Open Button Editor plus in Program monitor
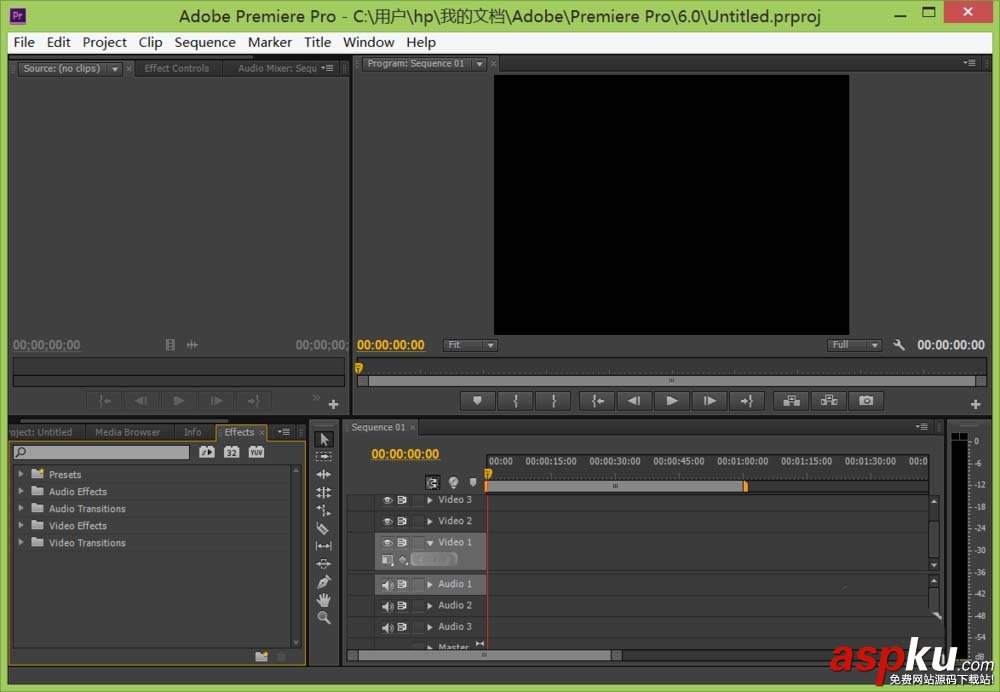Screen dimensions: 1000x692 click(x=975, y=404)
